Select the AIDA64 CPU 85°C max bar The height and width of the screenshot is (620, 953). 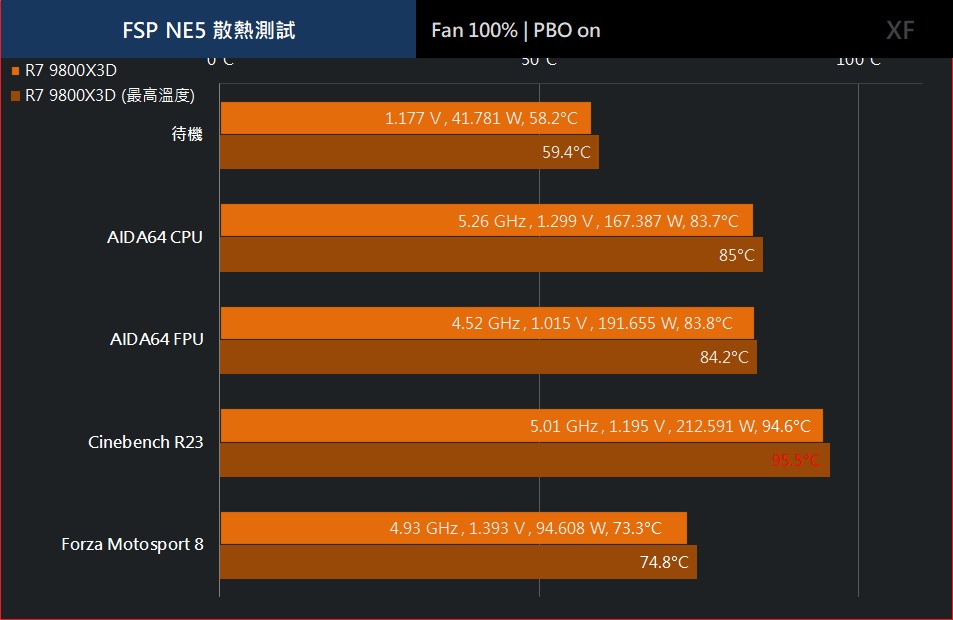coord(491,255)
